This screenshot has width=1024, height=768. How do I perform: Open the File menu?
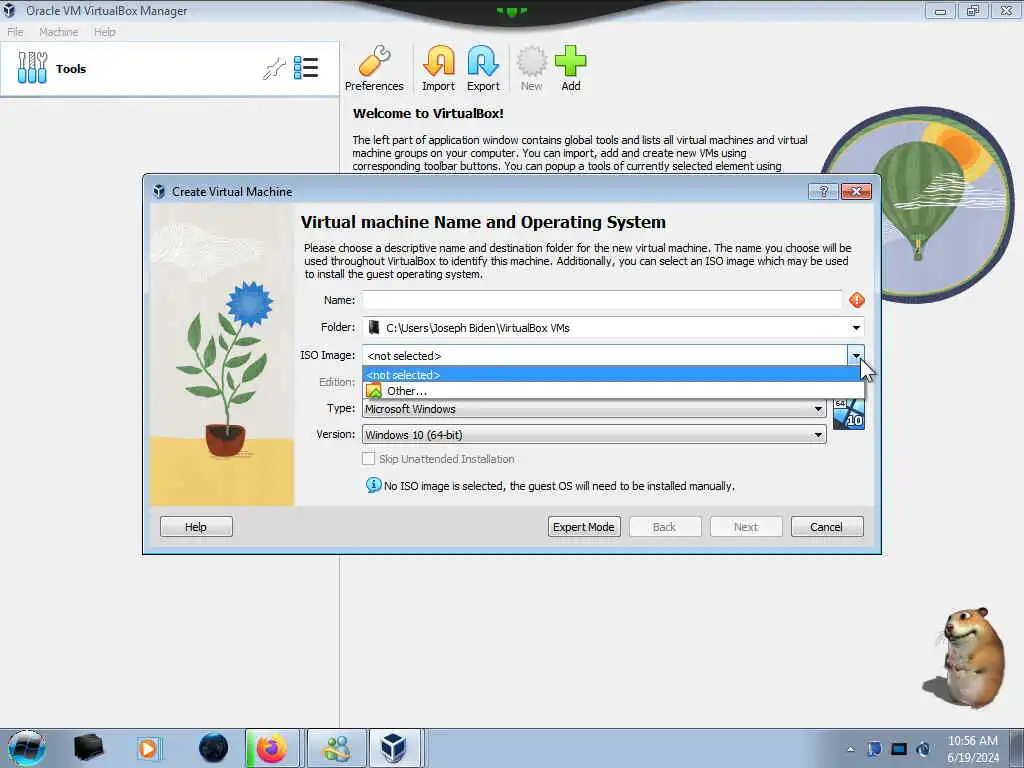pos(15,32)
